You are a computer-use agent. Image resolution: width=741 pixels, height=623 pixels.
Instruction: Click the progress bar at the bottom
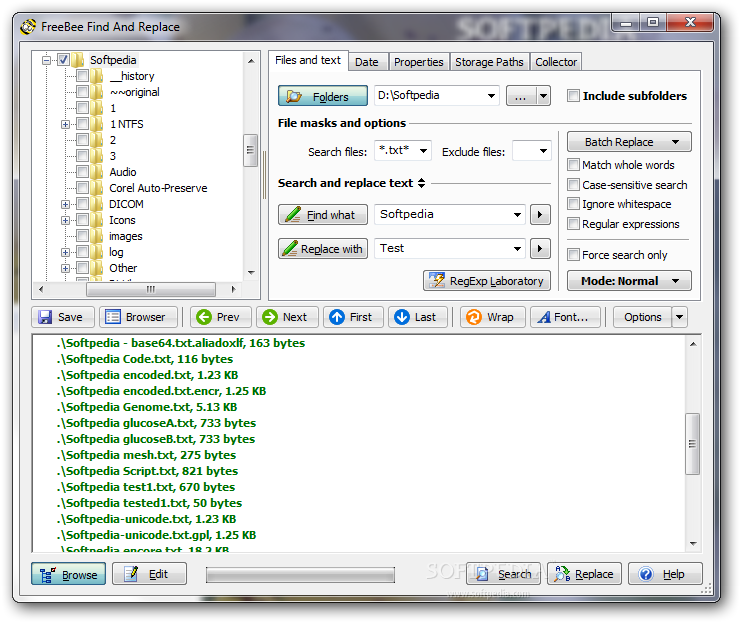coord(300,575)
